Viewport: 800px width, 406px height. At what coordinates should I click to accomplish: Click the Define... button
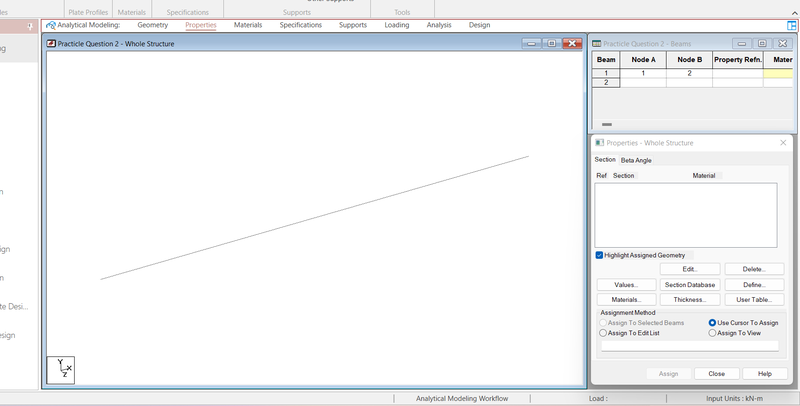754,285
